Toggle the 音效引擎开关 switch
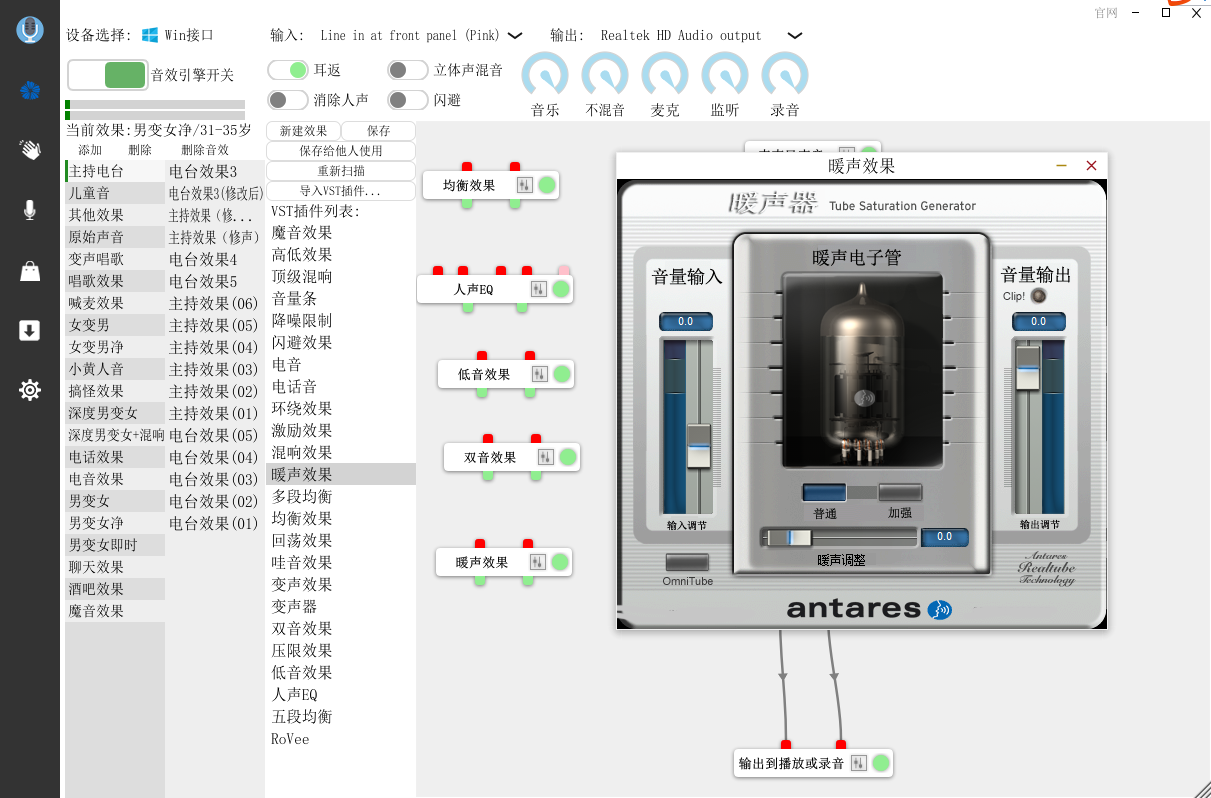 point(107,75)
